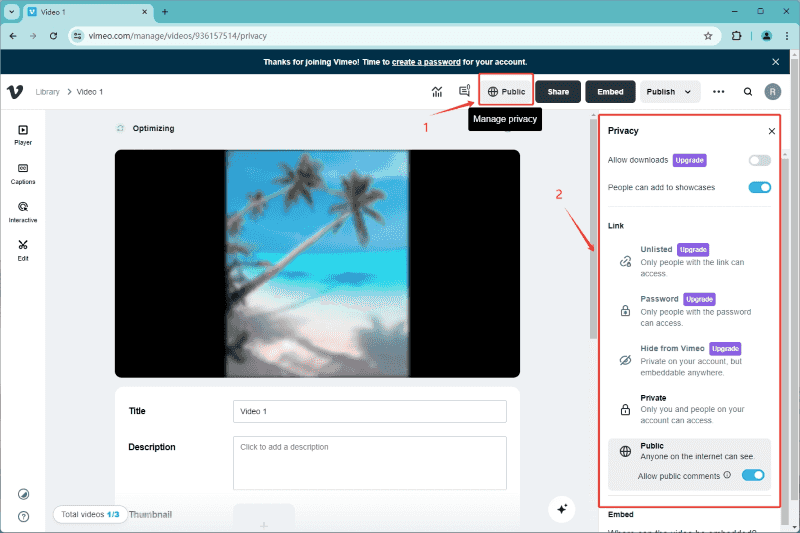Click the Share button
800x533 pixels.
pos(558,92)
